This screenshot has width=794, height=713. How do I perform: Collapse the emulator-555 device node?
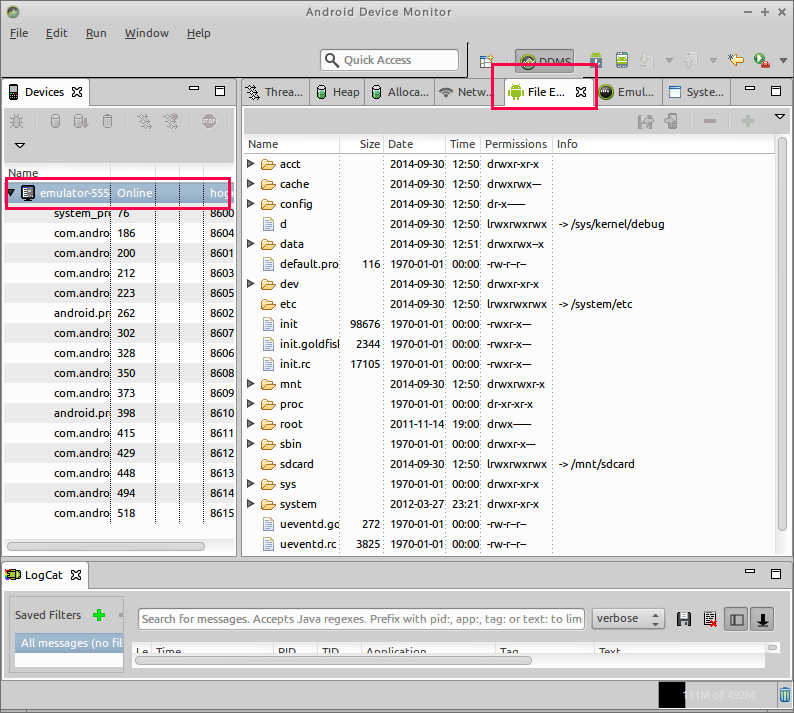pos(11,192)
